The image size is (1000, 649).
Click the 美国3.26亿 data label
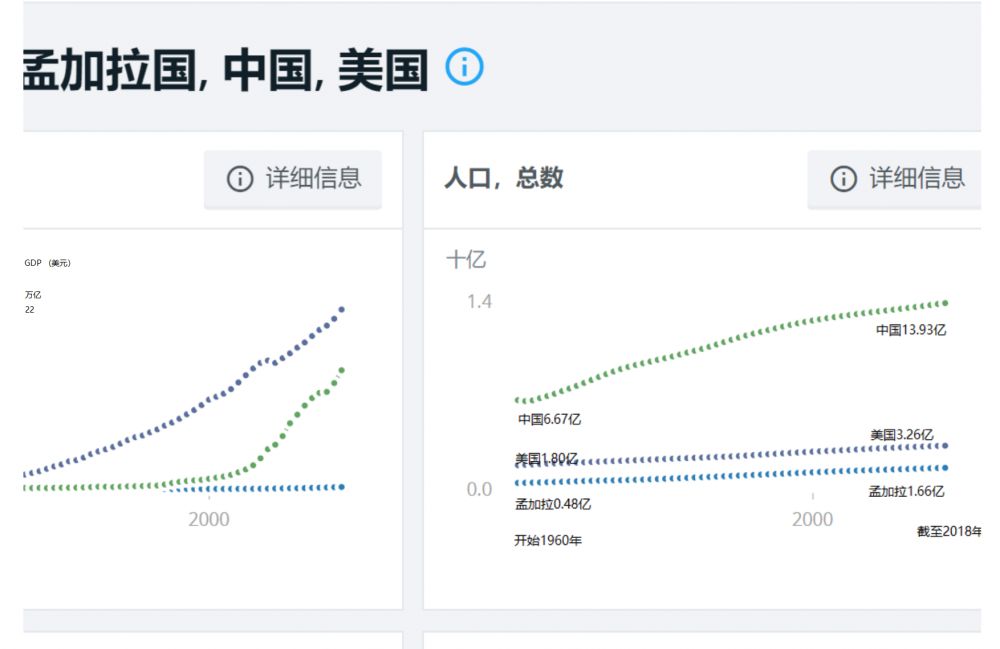(901, 435)
